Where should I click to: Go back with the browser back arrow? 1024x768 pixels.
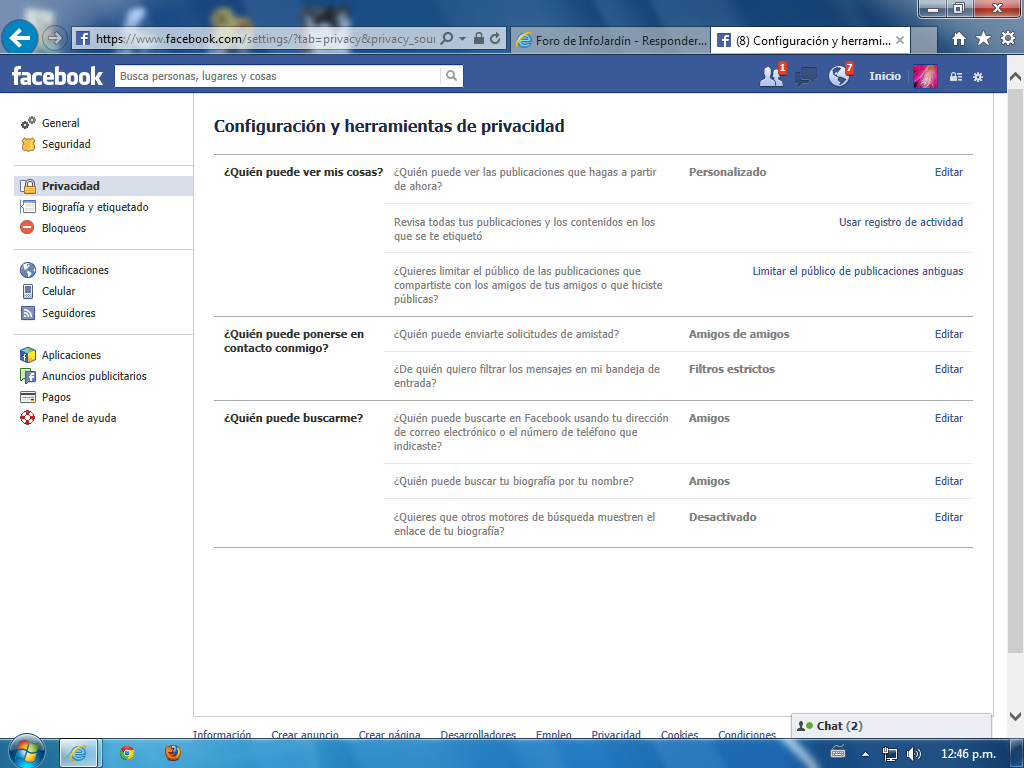pos(20,38)
